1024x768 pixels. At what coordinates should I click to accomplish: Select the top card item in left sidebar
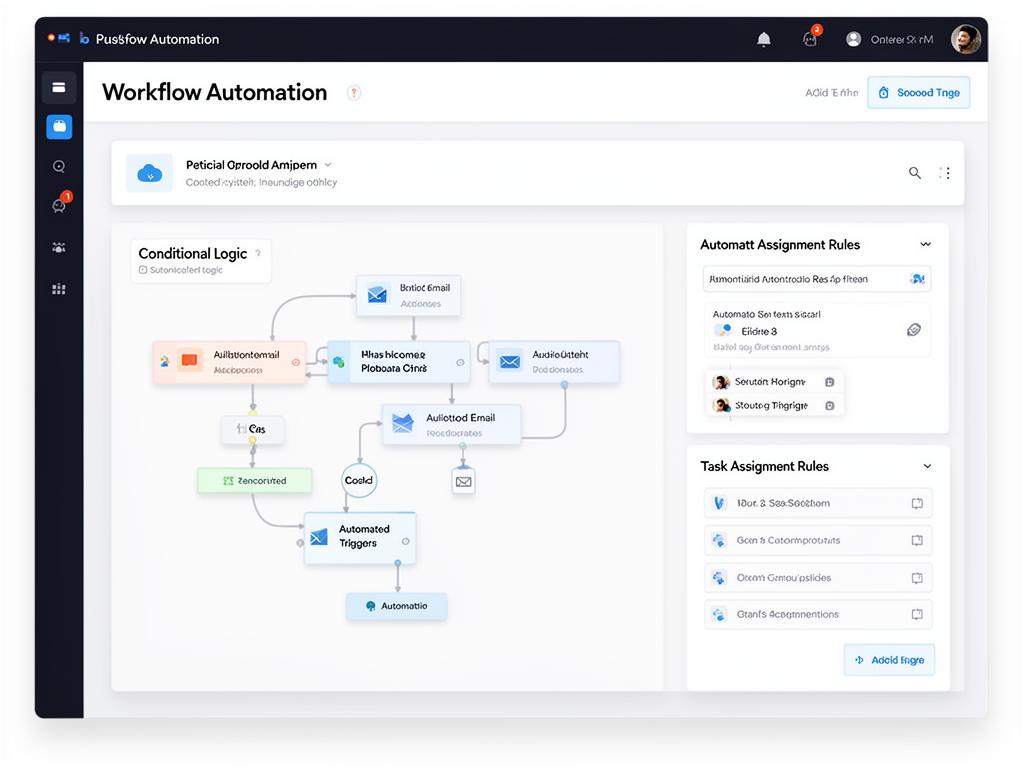pyautogui.click(x=59, y=88)
